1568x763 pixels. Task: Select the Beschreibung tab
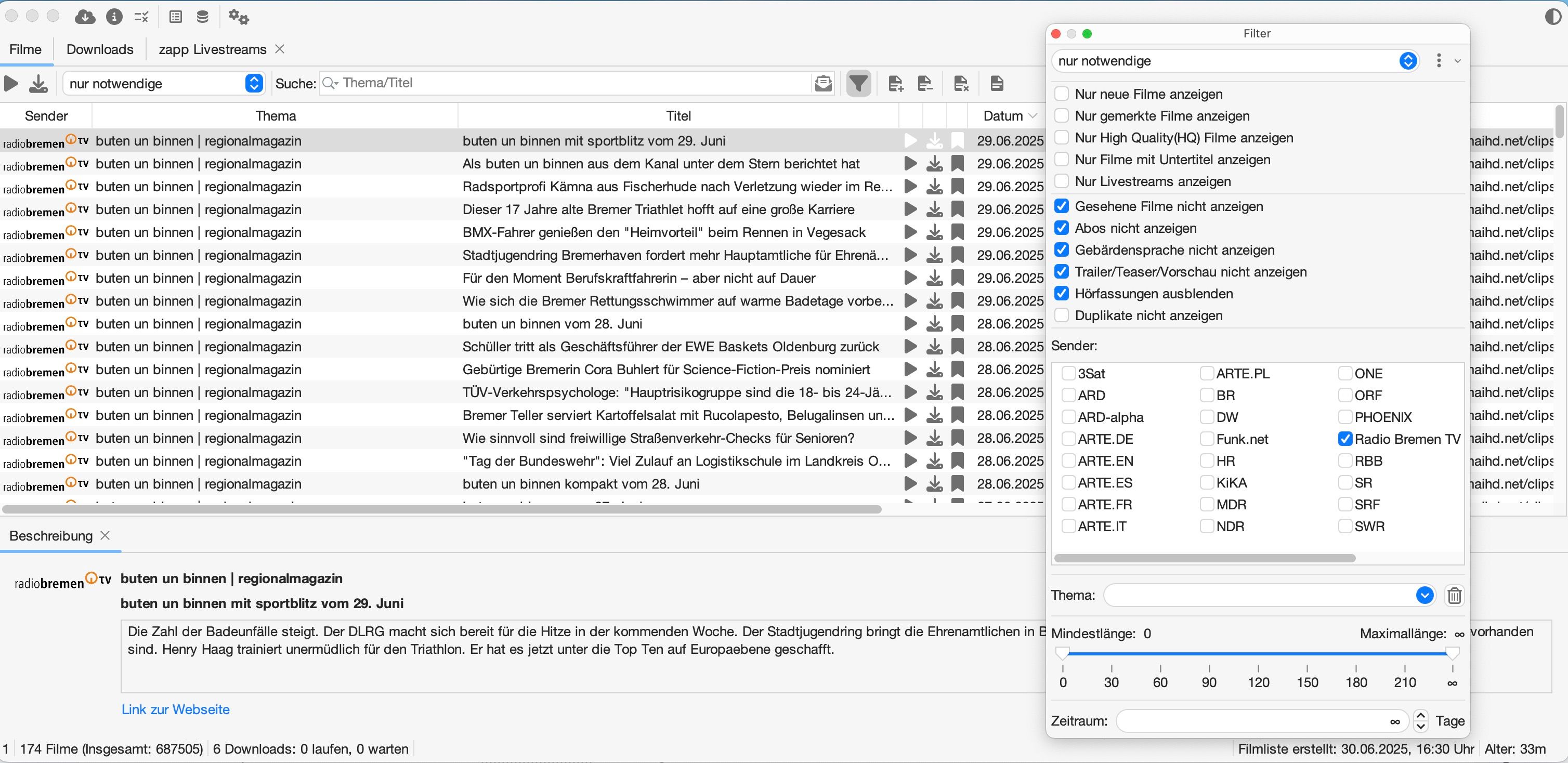click(51, 536)
